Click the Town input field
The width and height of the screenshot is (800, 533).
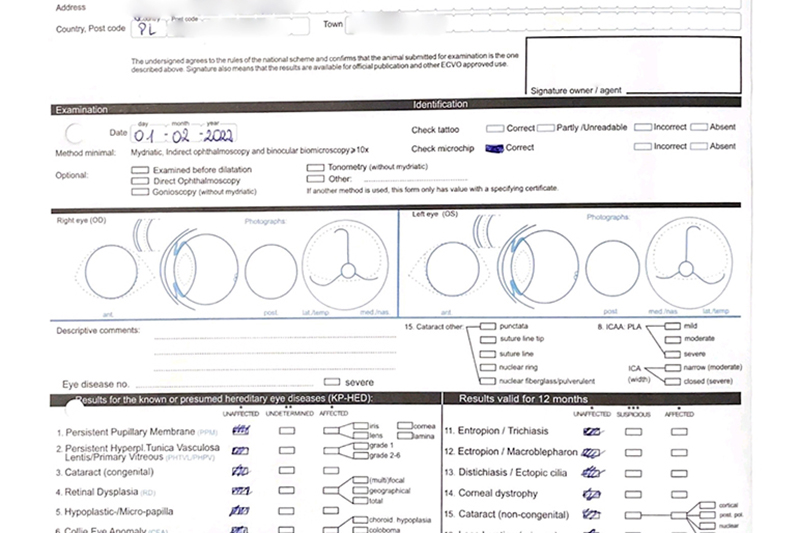tap(543, 23)
